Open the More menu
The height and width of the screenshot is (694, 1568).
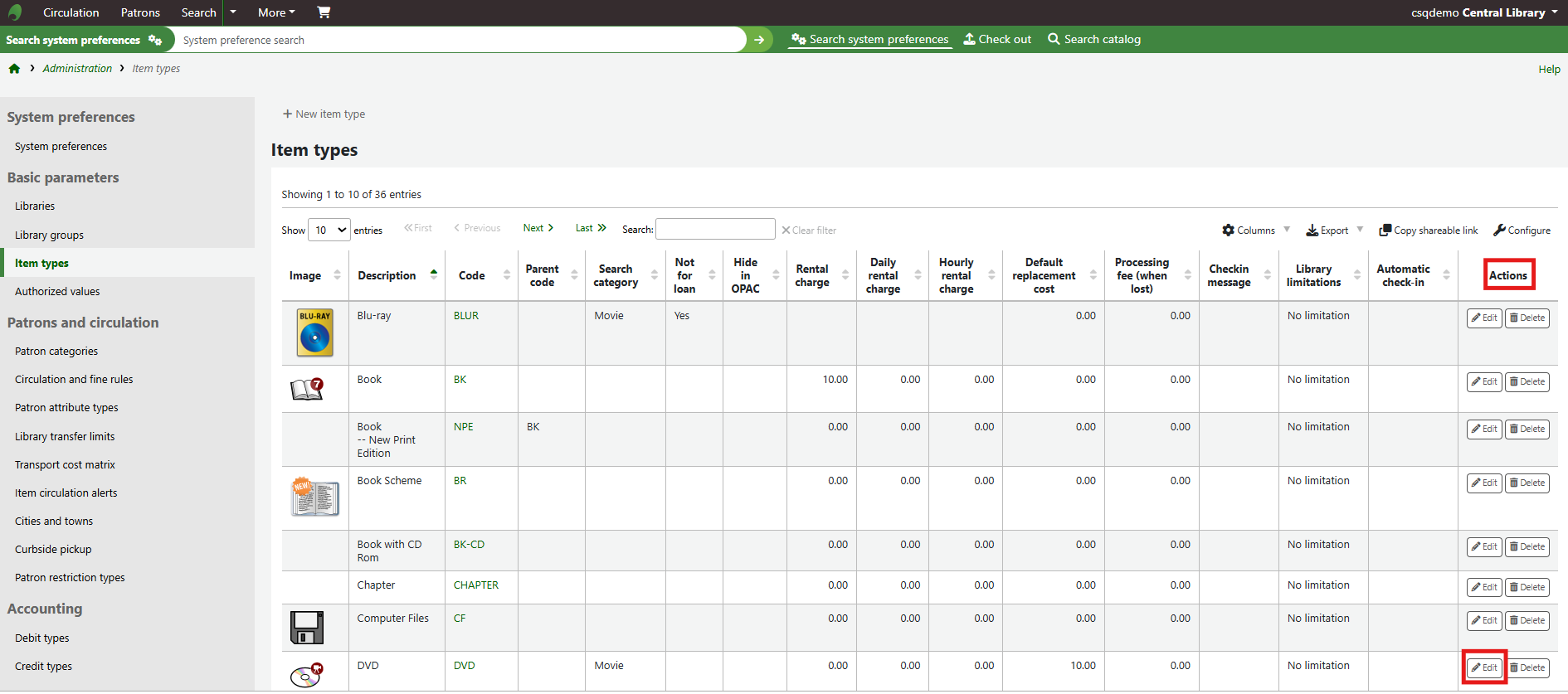(276, 12)
